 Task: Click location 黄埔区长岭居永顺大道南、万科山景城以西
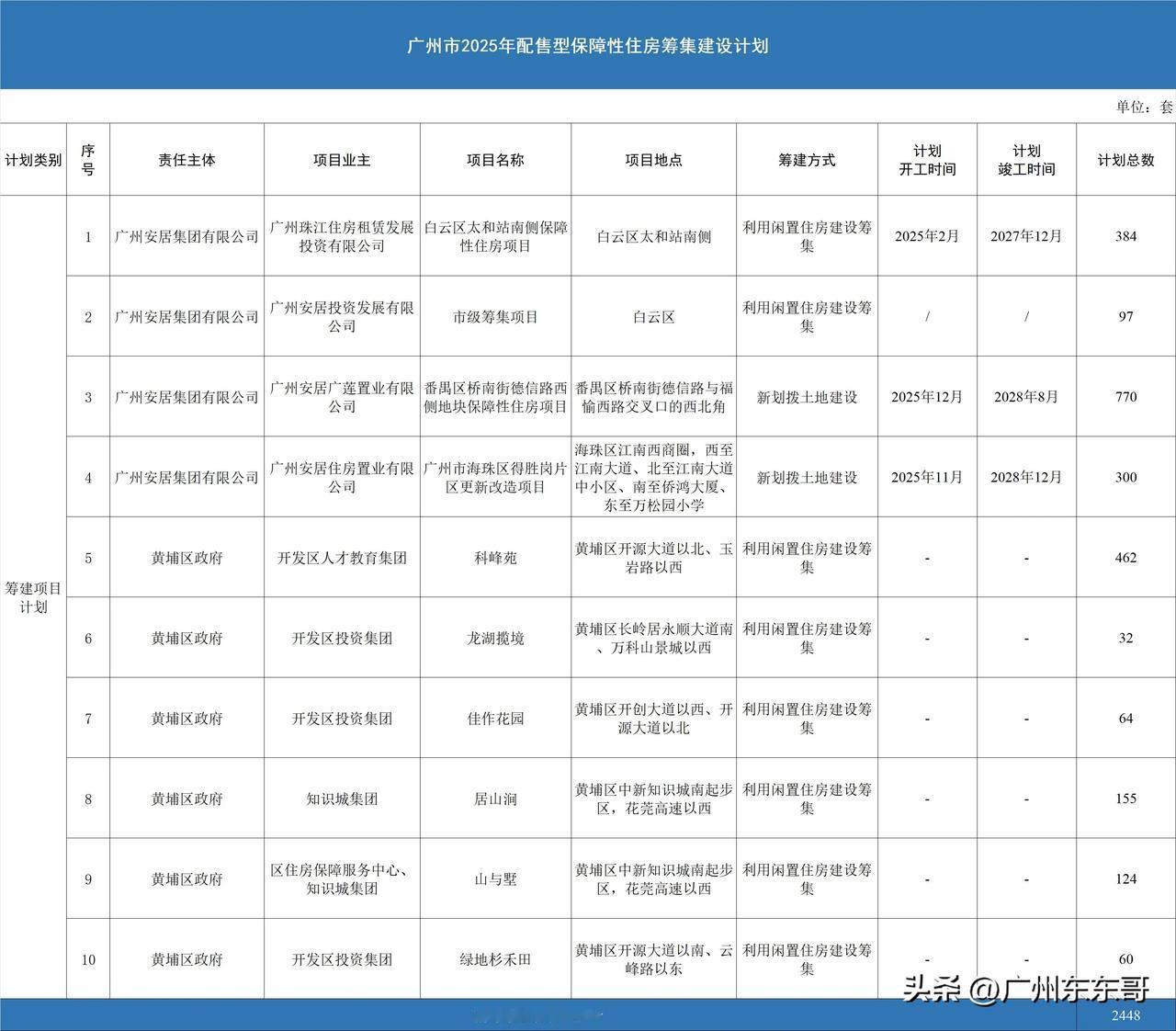pos(653,638)
